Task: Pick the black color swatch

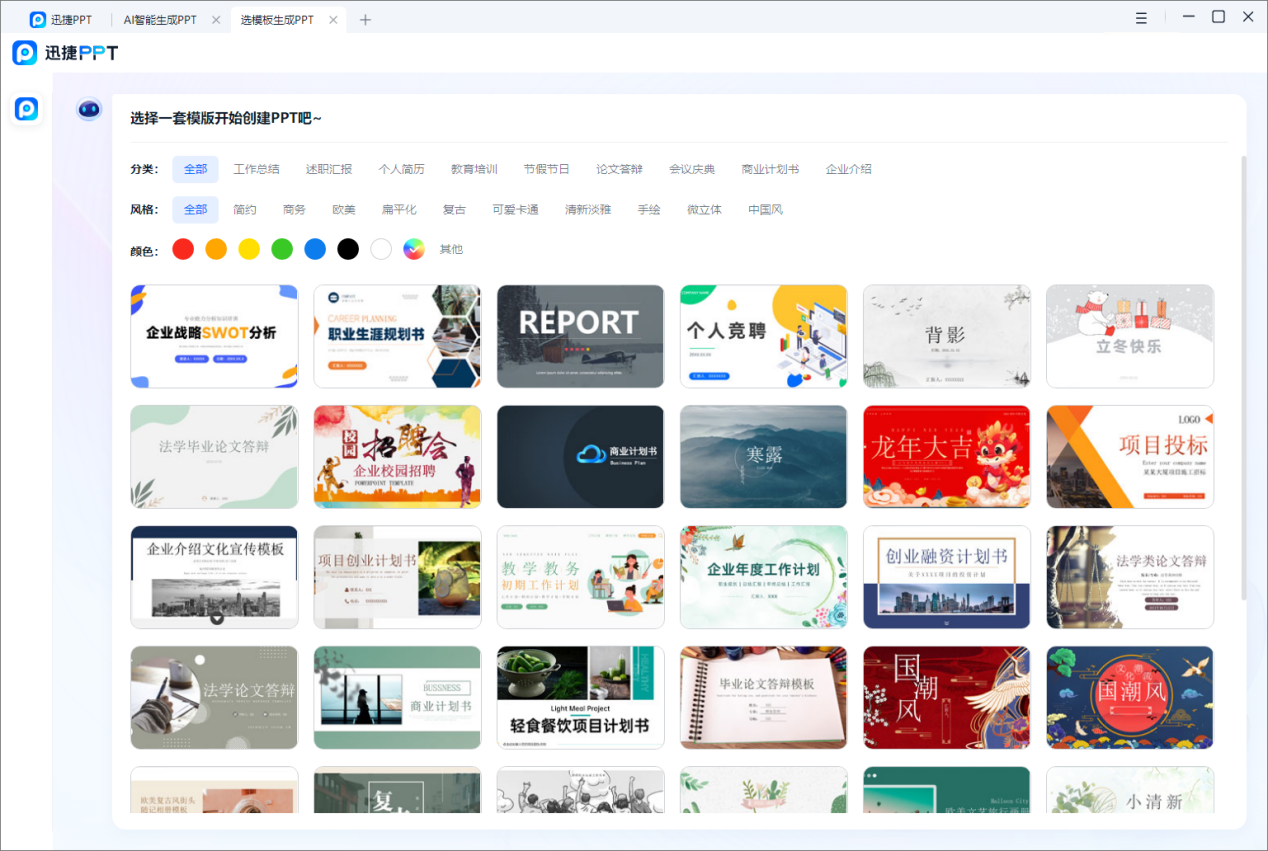Action: tap(348, 249)
